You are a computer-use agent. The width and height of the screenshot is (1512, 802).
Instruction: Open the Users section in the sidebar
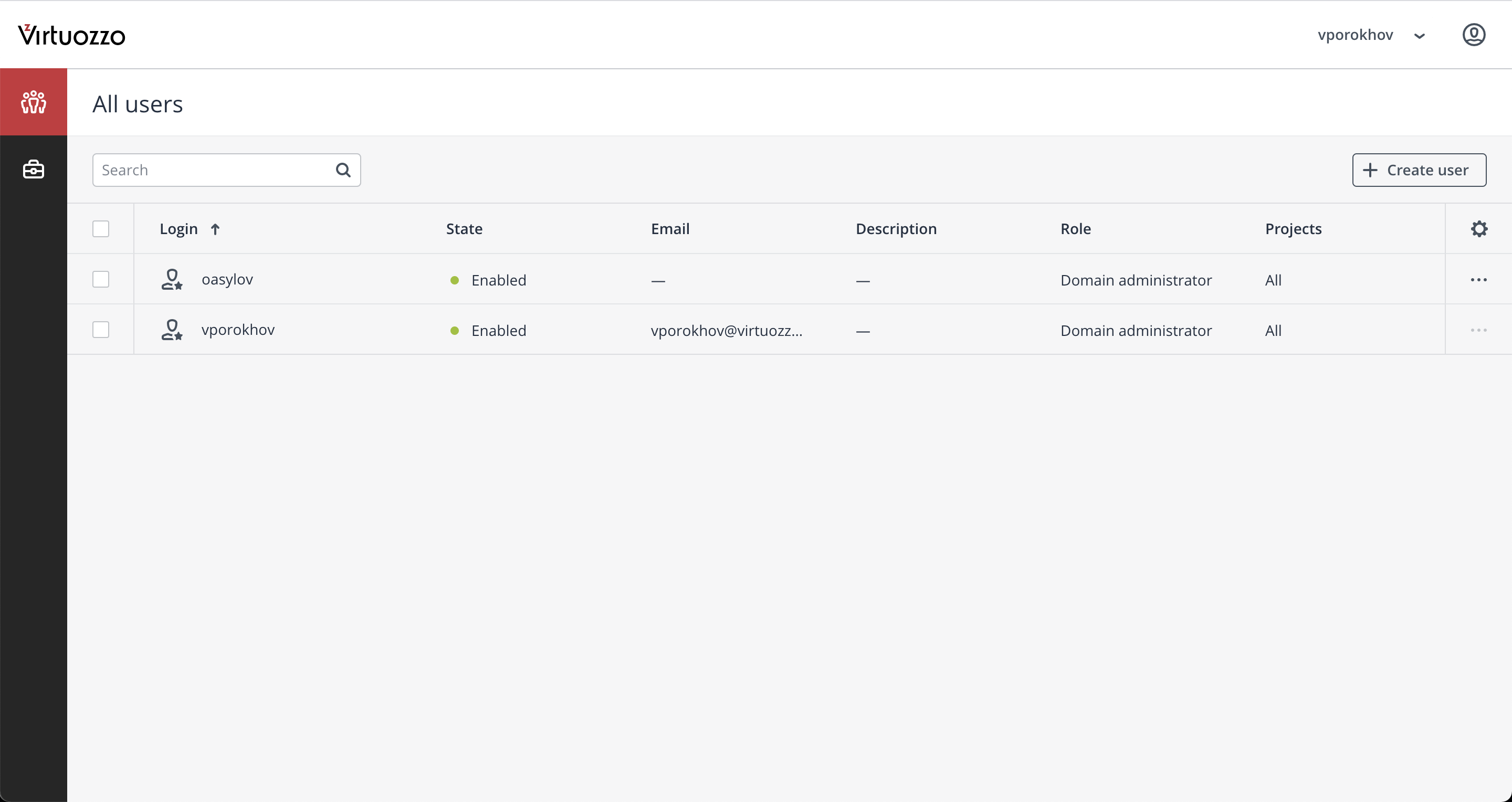tap(34, 102)
